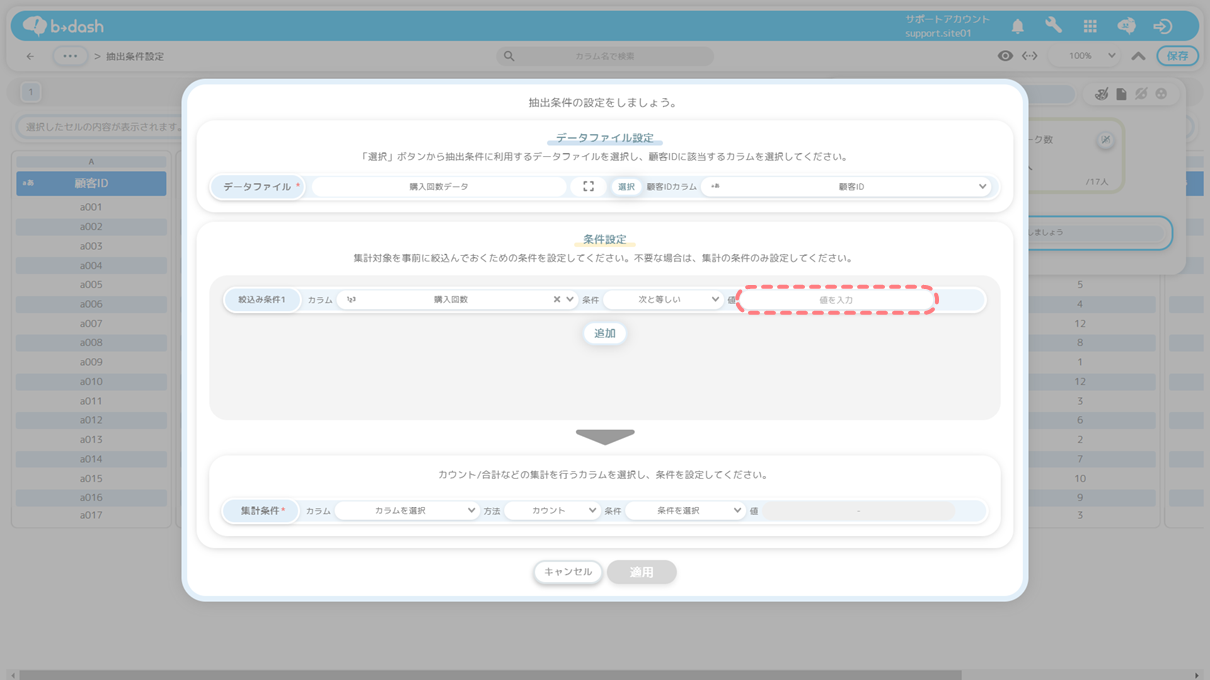The width and height of the screenshot is (1210, 680).
Task: Expand the data file with the fullscreen icon
Action: coord(588,187)
